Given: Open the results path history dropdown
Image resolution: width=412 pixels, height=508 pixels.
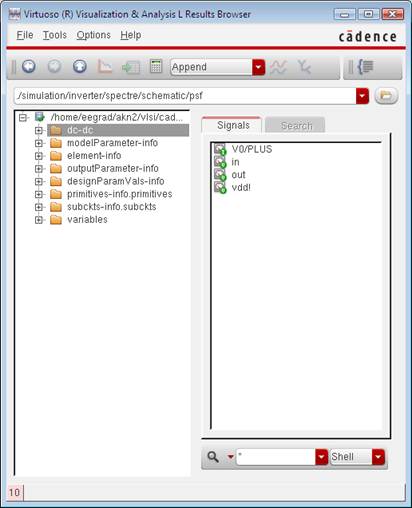Looking at the screenshot, I should point(362,96).
